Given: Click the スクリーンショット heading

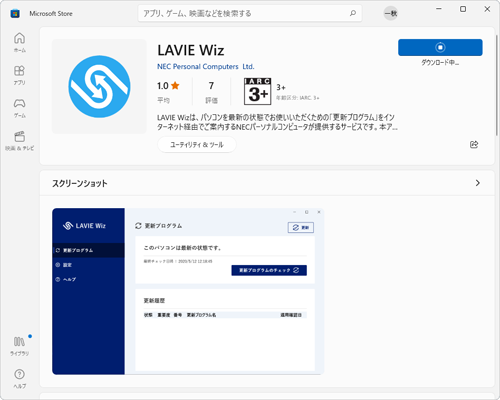Looking at the screenshot, I should tap(80, 183).
